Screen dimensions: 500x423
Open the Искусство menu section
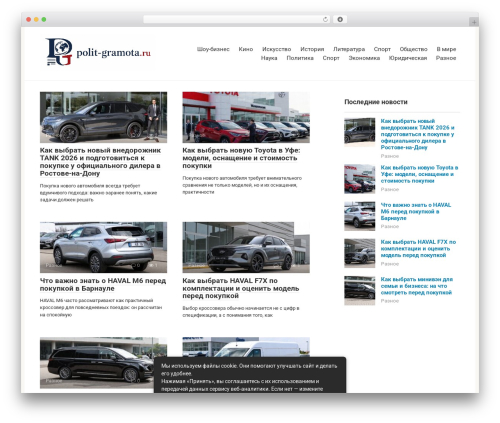click(276, 49)
